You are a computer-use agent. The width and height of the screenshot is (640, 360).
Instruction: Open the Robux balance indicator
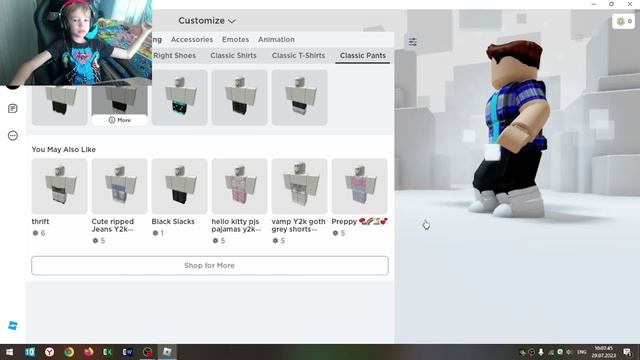click(x=624, y=21)
